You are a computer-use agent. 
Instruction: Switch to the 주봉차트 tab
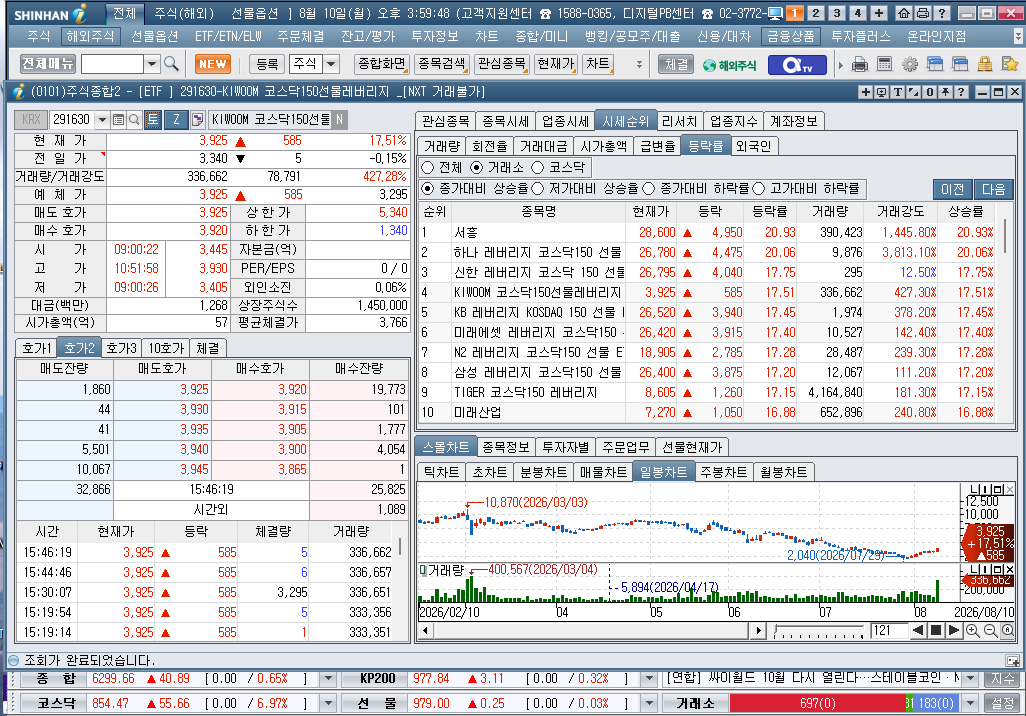723,472
